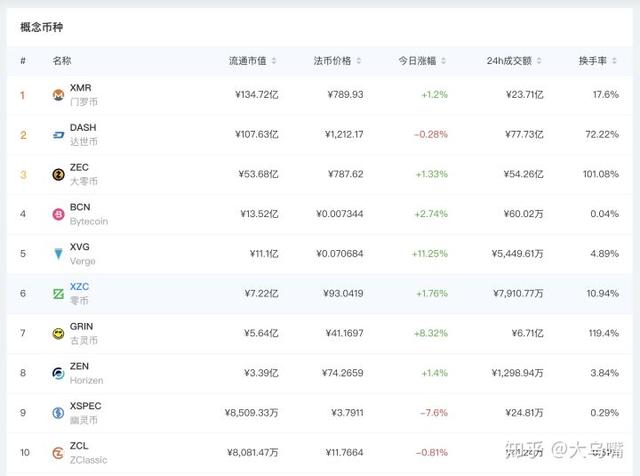Click the 名称 column header
The image size is (640, 476).
coord(62,61)
